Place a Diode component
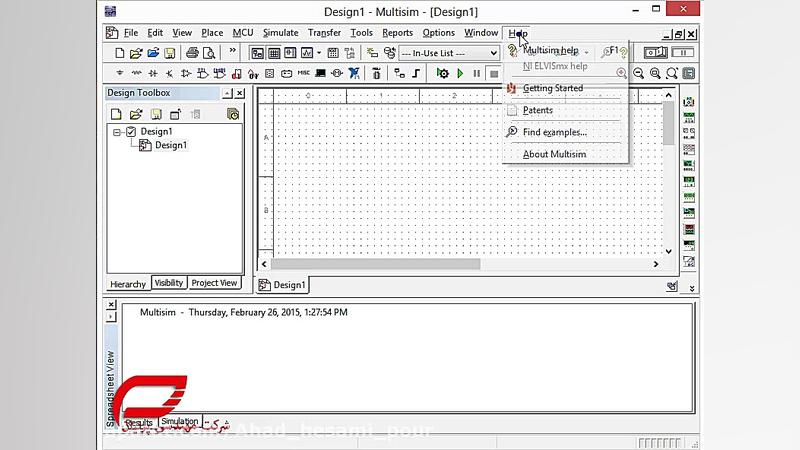This screenshot has width=800, height=450. (x=153, y=73)
